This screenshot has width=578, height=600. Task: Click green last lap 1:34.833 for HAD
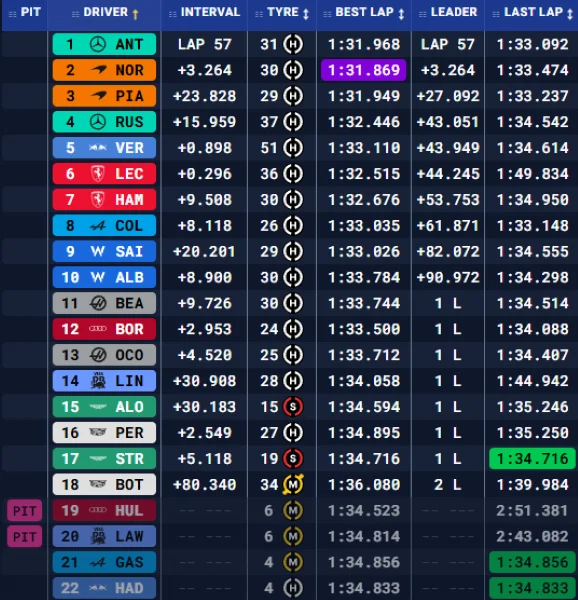pyautogui.click(x=532, y=588)
